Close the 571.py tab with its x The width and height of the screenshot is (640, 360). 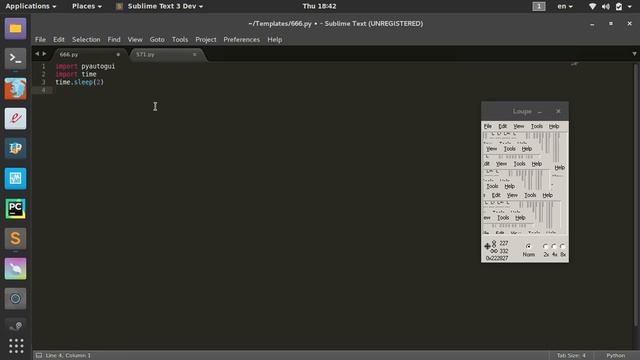click(195, 54)
